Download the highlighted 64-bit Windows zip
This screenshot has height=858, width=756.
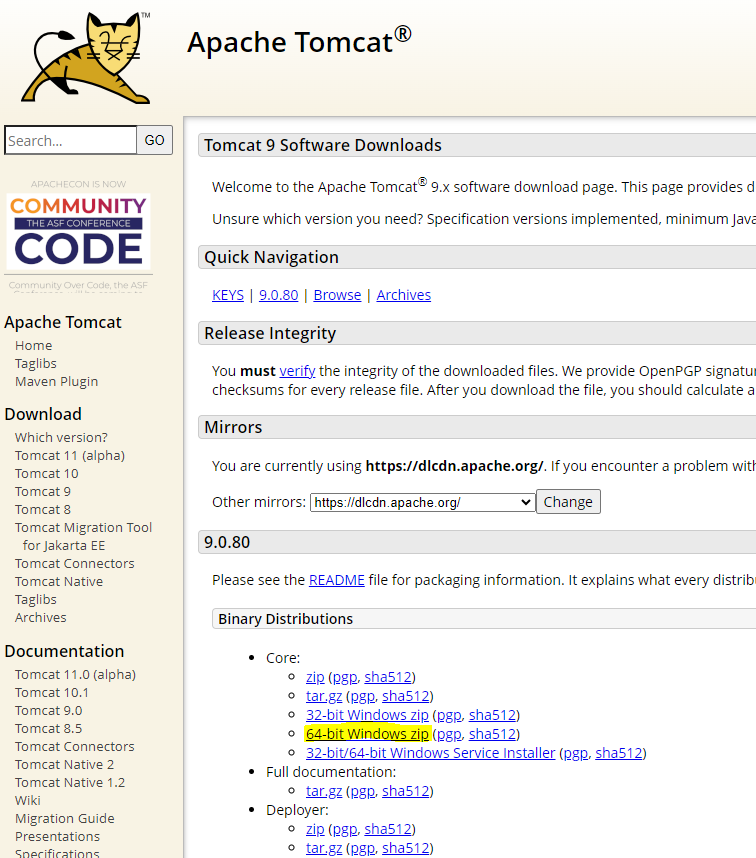pos(367,734)
